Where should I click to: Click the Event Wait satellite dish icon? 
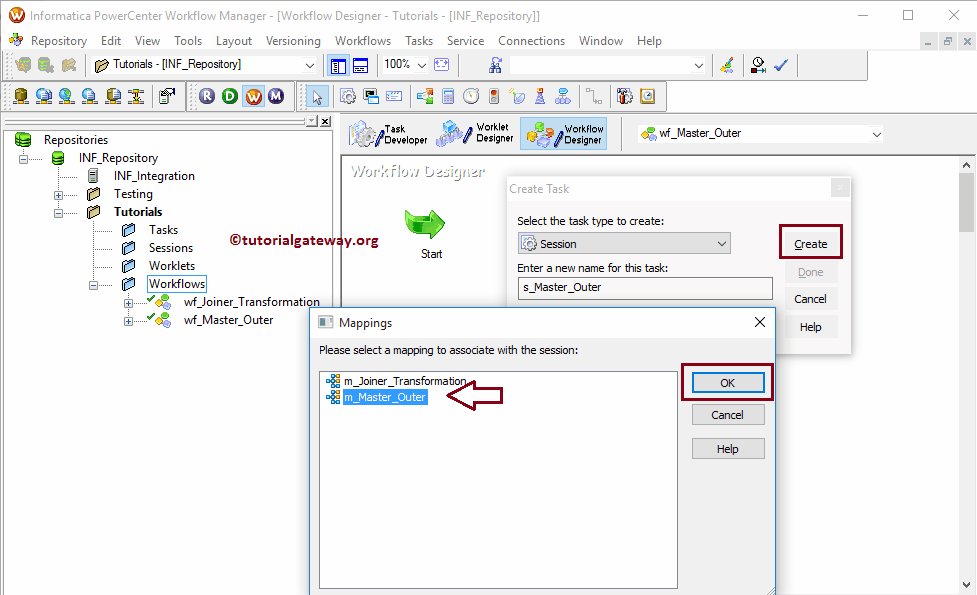tap(517, 97)
